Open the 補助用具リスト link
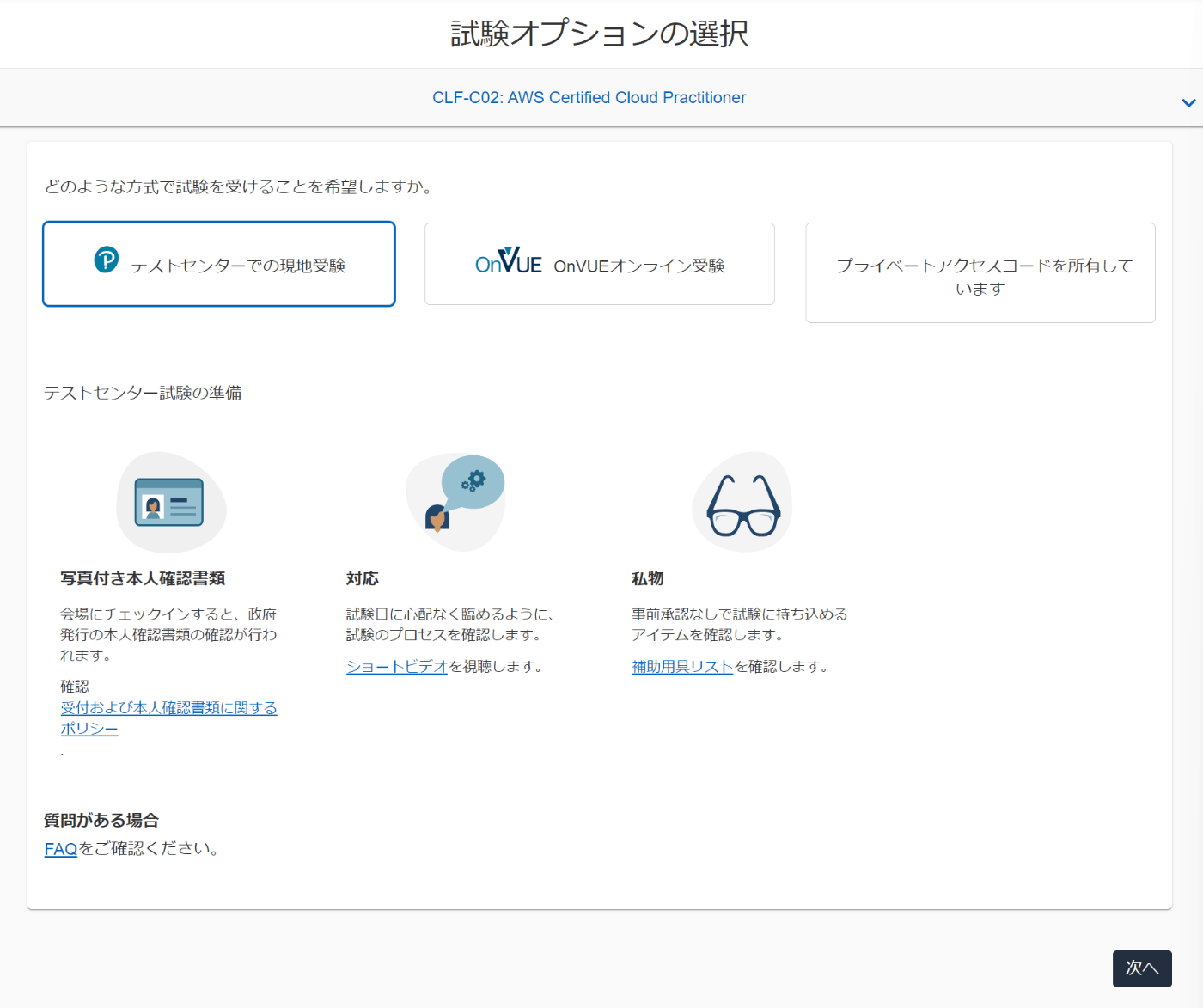This screenshot has height=1008, width=1203. click(682, 667)
